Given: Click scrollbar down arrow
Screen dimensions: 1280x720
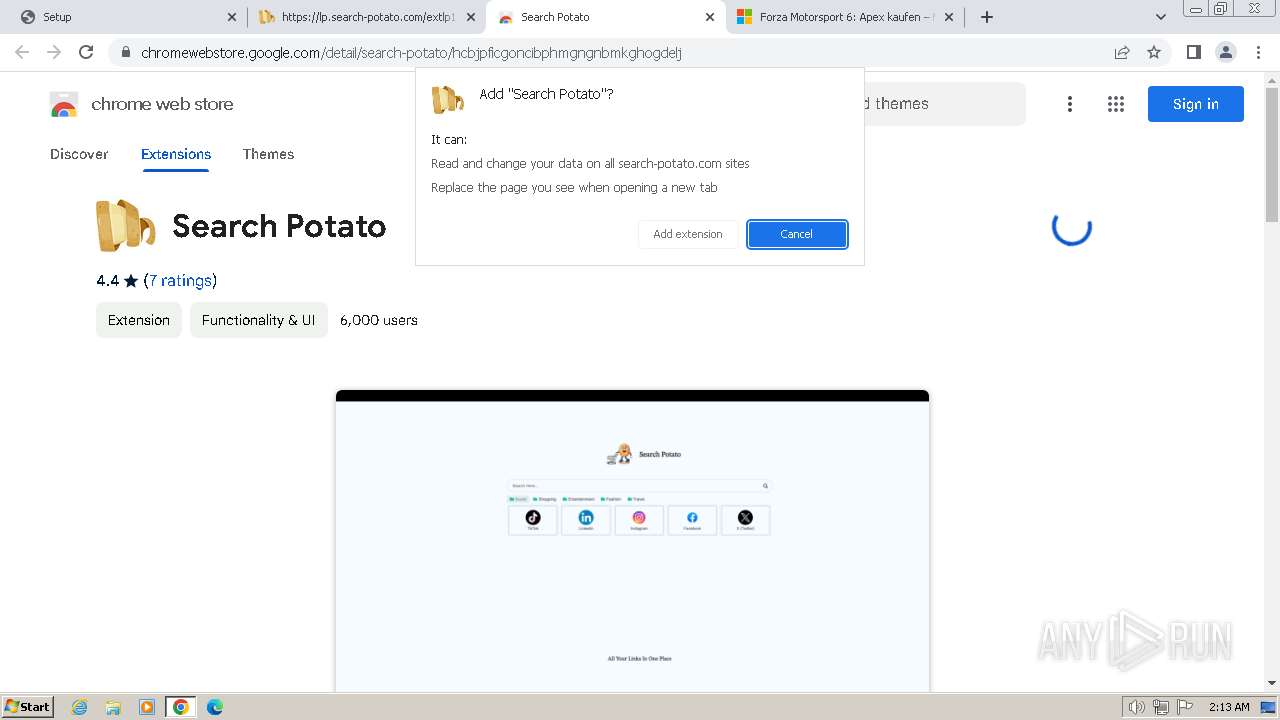Looking at the screenshot, I should pyautogui.click(x=1272, y=683).
